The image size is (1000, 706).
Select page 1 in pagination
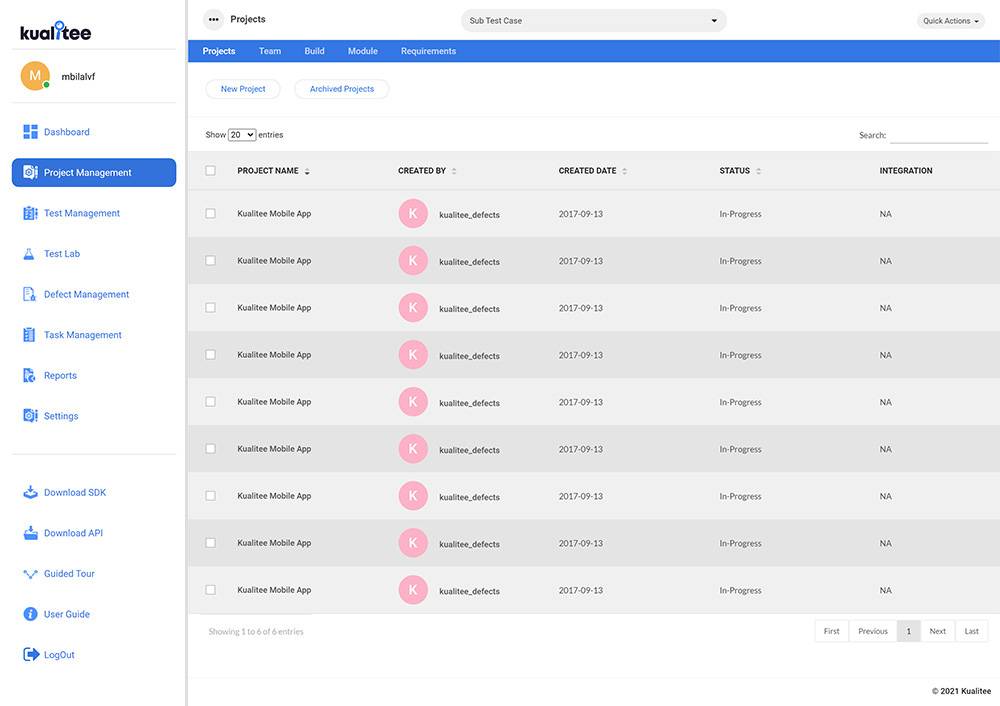click(x=909, y=631)
